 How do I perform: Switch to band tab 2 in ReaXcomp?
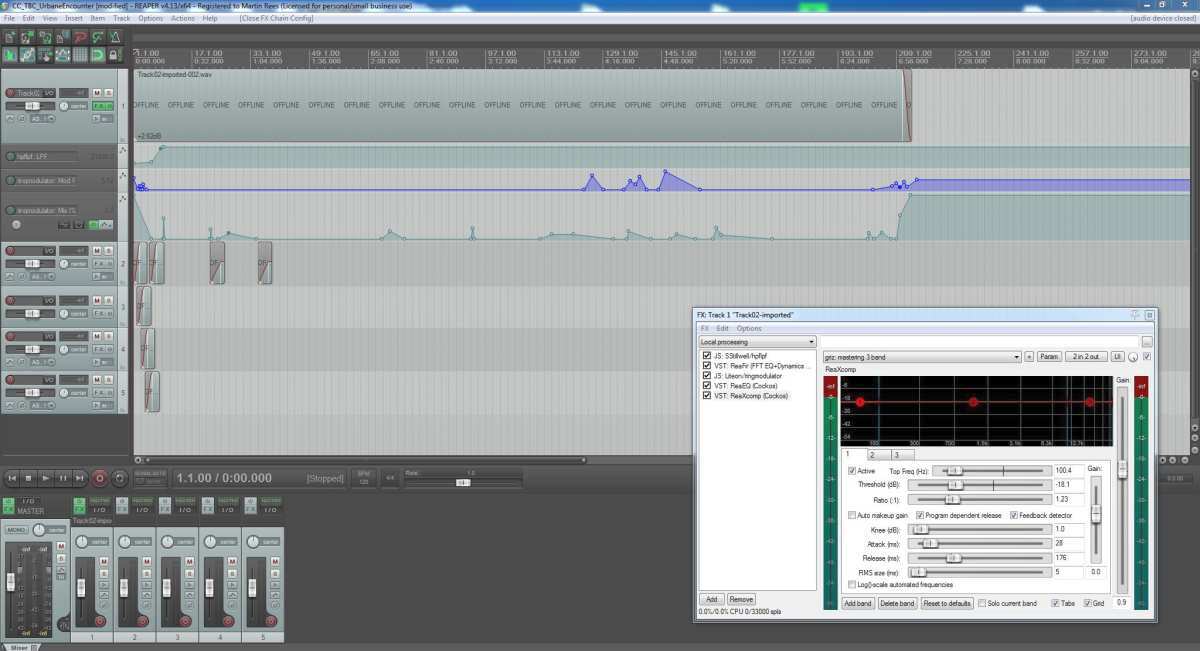[x=870, y=455]
